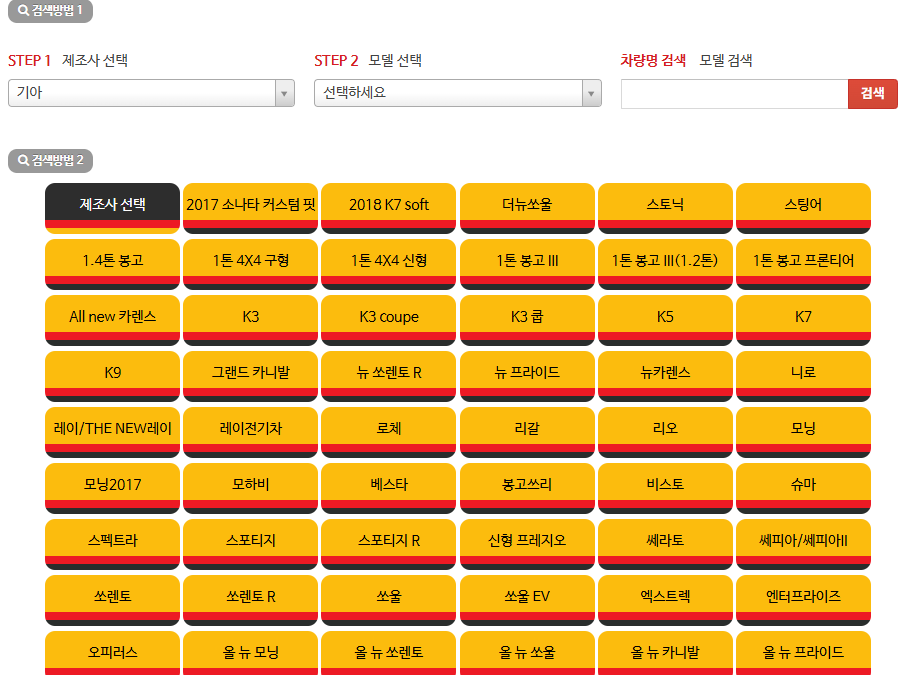Select the K7 model button
Image resolution: width=899 pixels, height=675 pixels.
tap(803, 321)
